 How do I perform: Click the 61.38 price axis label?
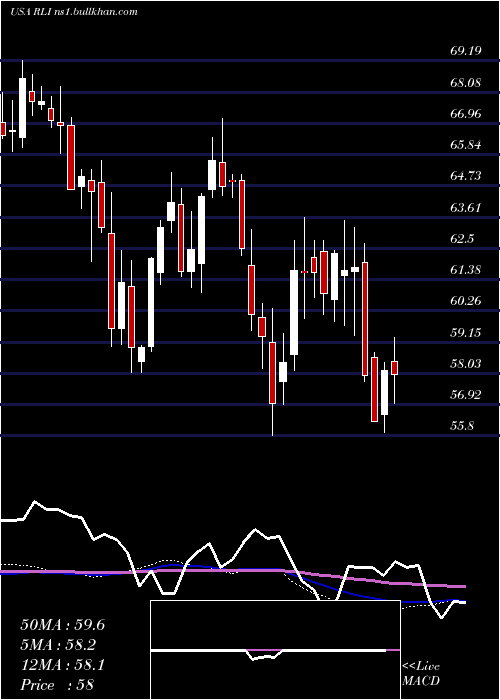click(466, 270)
